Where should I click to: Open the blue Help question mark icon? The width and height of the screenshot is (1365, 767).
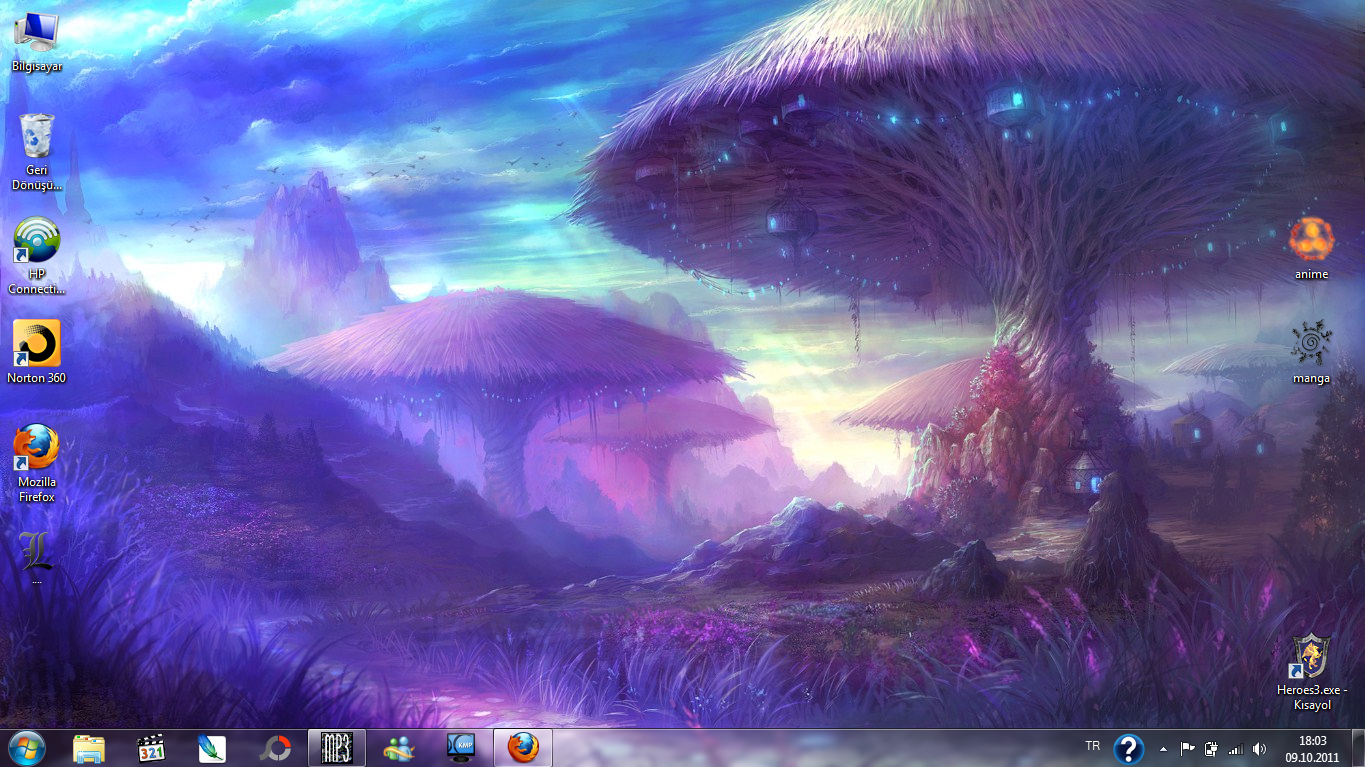click(1129, 748)
